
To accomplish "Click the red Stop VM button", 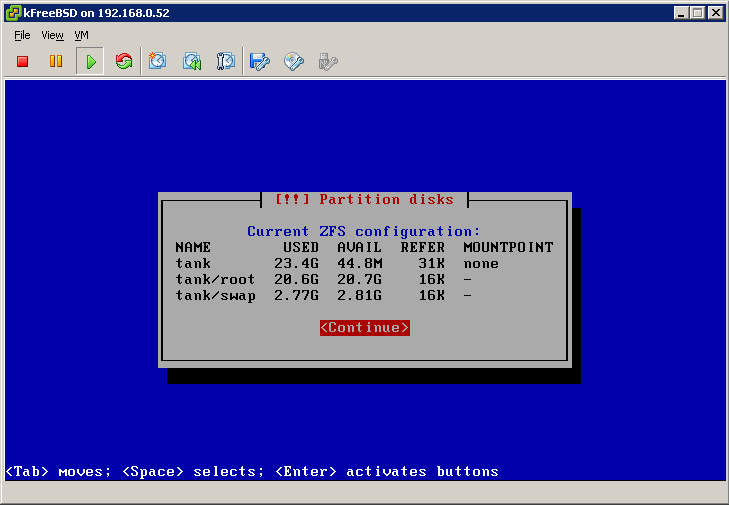I will (22, 61).
